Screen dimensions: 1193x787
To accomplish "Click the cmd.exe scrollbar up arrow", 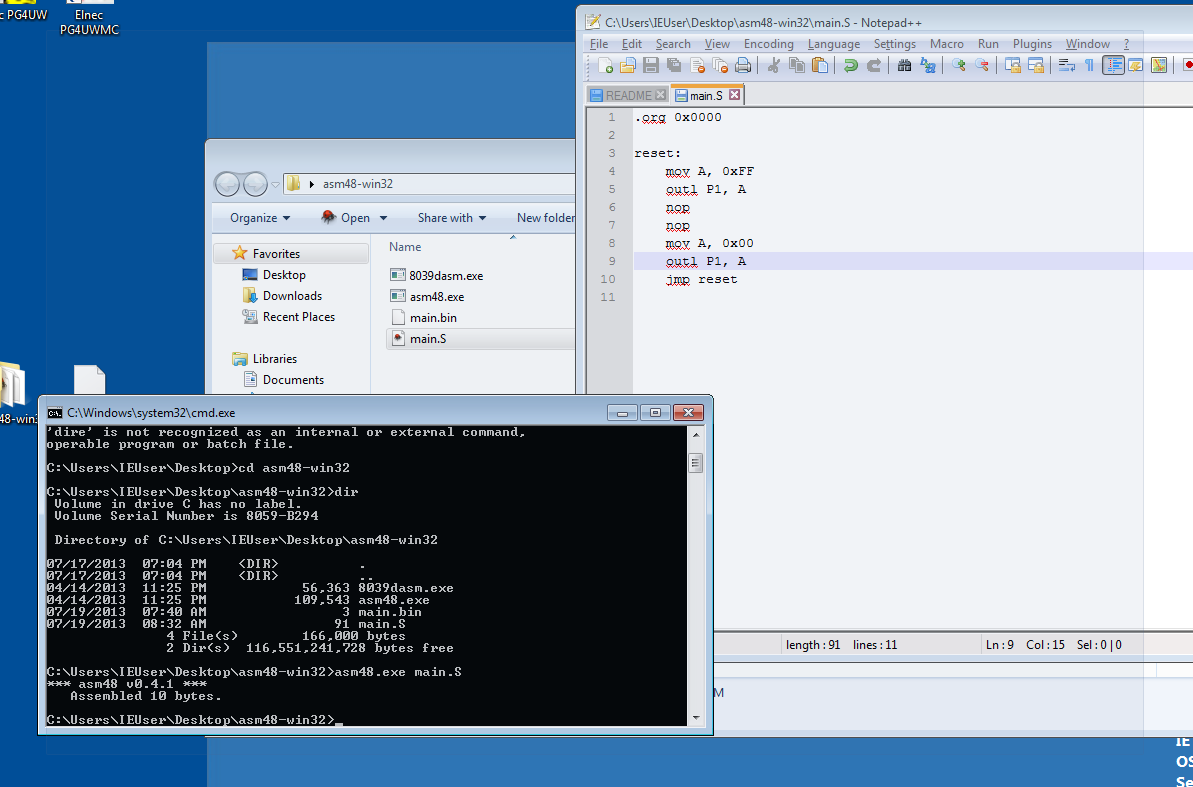I will [x=695, y=435].
